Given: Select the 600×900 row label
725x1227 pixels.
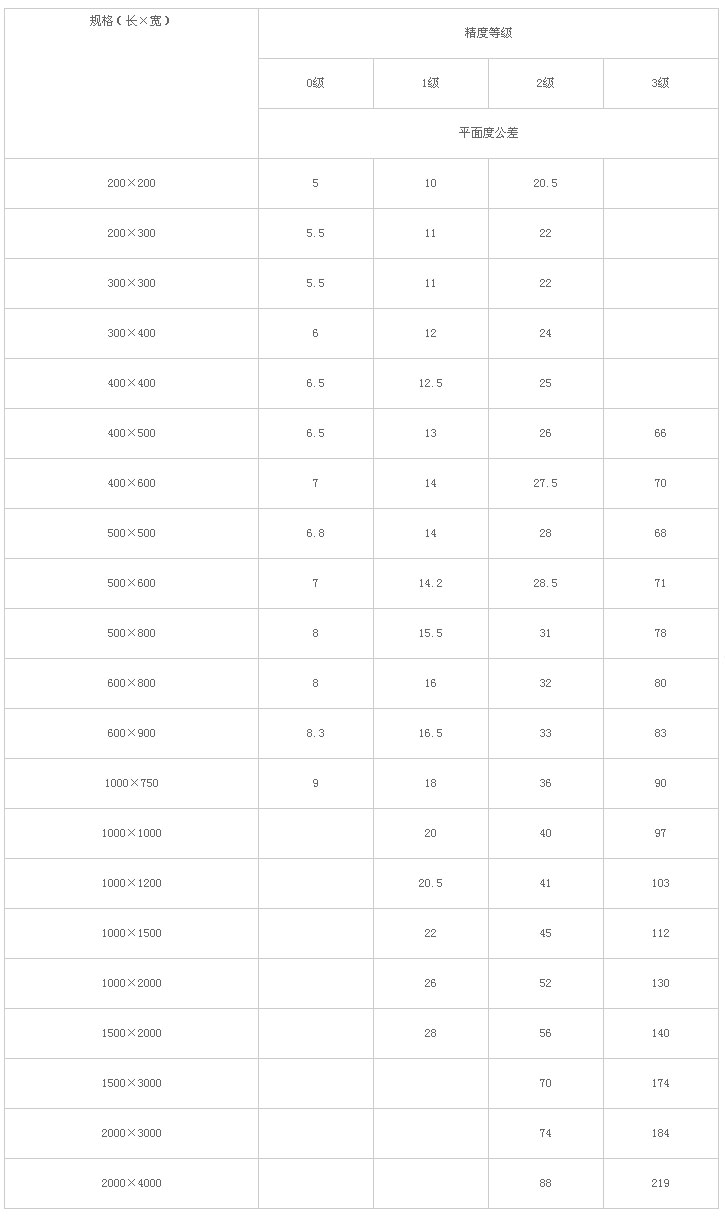Looking at the screenshot, I should pos(131,734).
